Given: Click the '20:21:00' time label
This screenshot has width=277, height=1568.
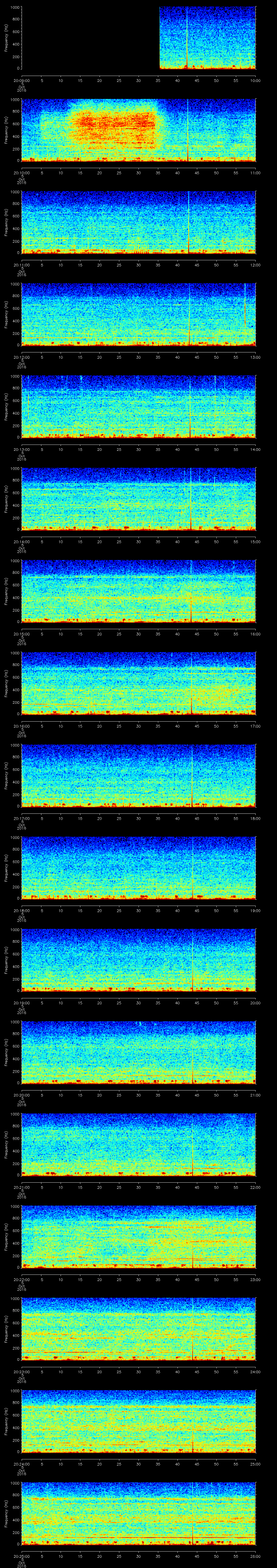Looking at the screenshot, I should point(22,1187).
